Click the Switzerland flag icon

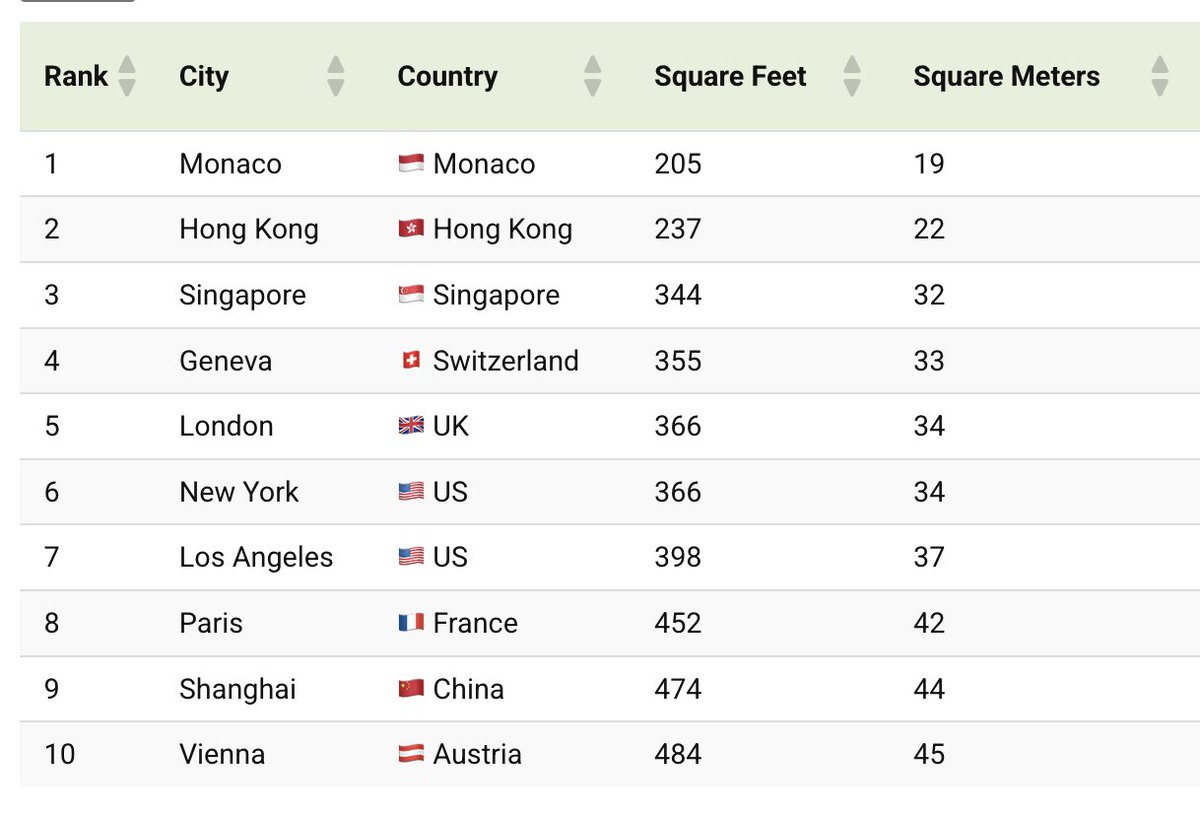pos(411,361)
